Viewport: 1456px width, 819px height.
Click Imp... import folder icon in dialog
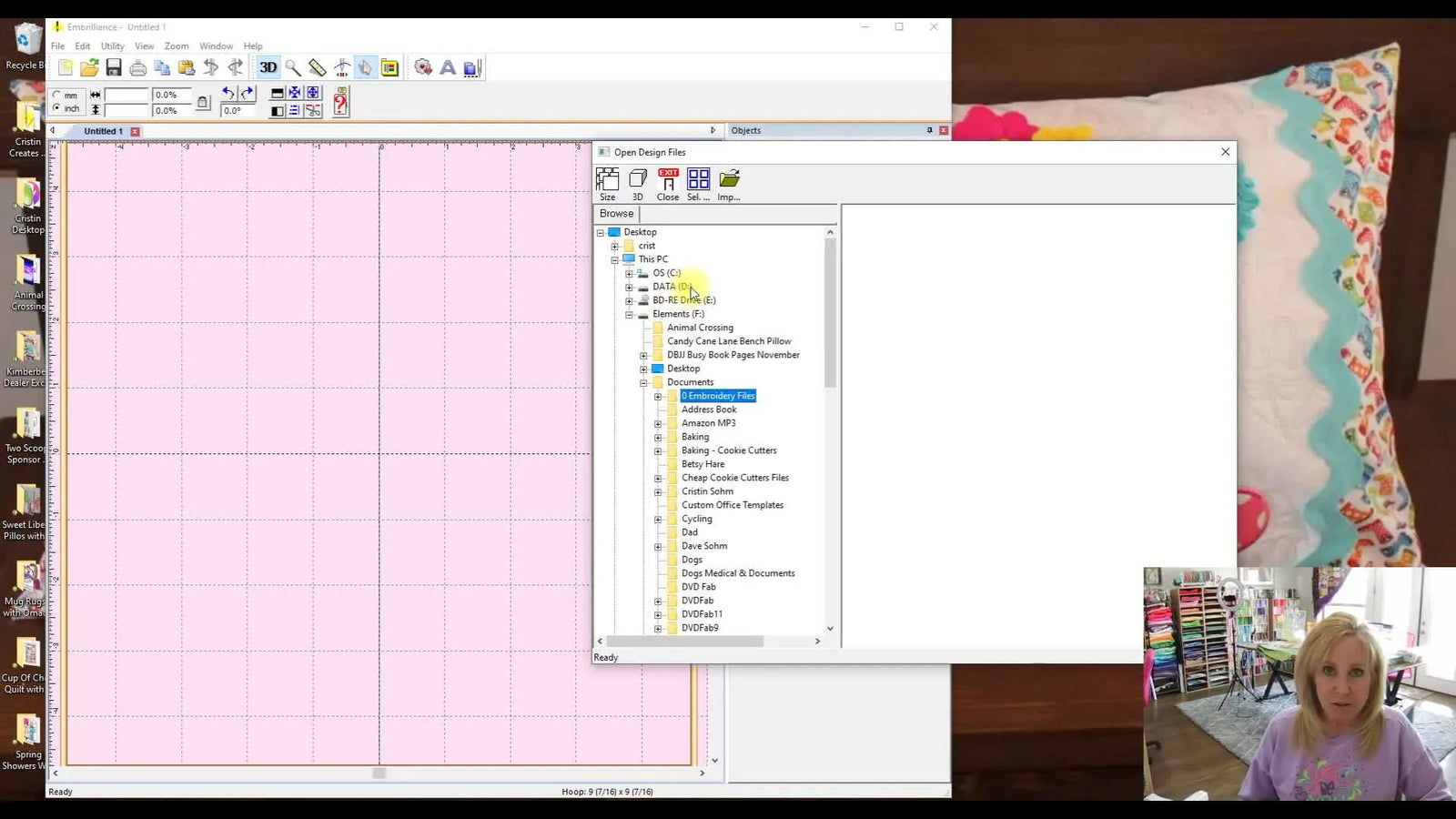[729, 185]
